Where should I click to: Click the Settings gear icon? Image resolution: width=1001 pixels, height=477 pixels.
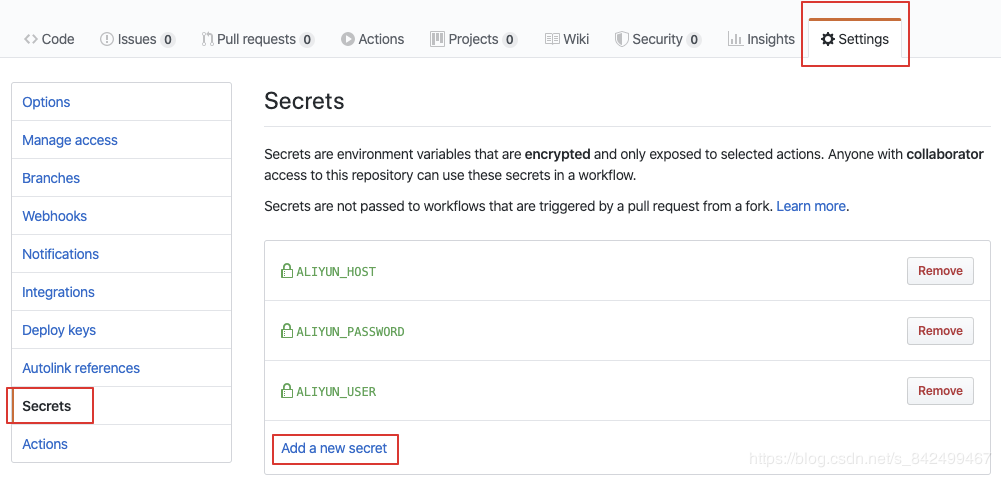828,39
